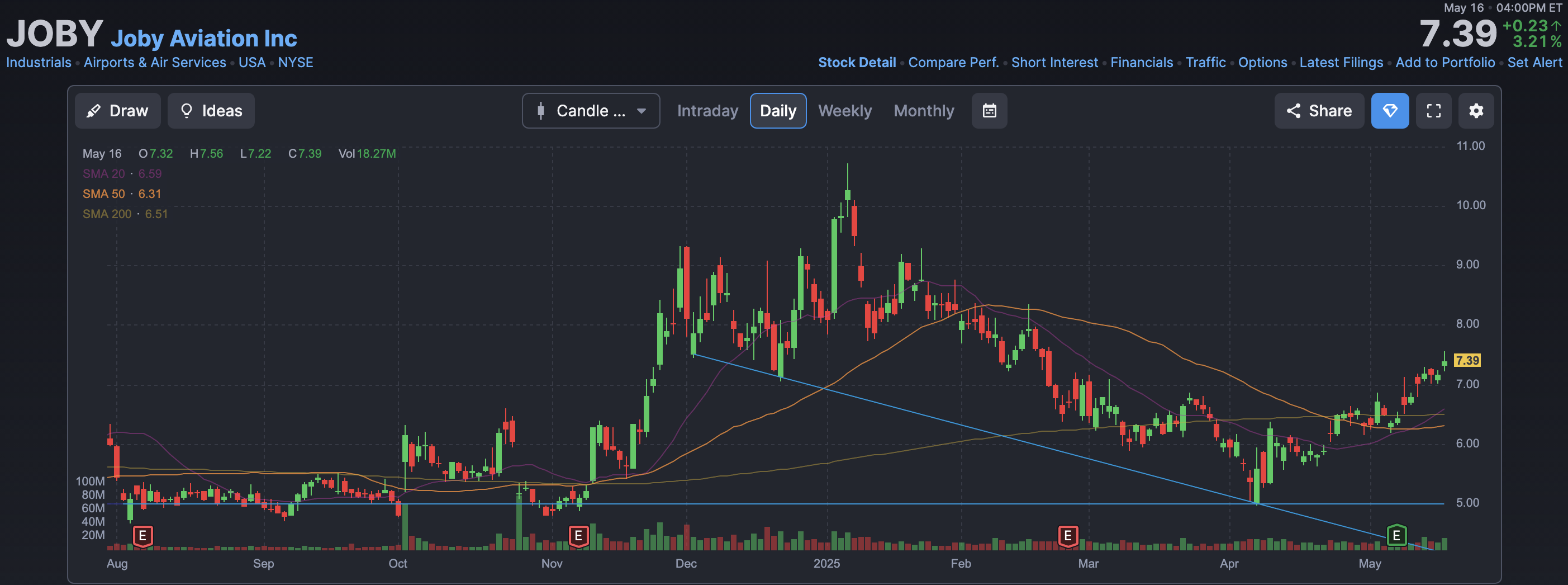Click the candlestick icon in chart type selector
The image size is (1568, 585).
[x=540, y=111]
